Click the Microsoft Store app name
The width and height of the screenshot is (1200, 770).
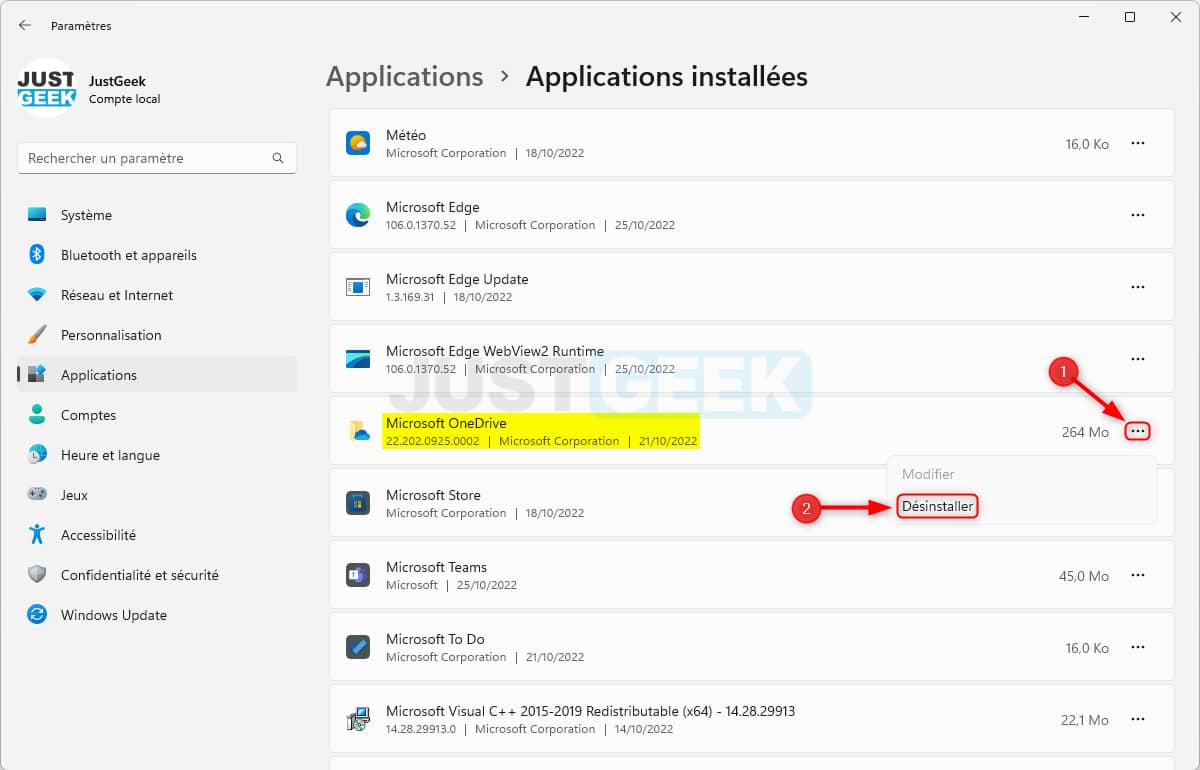[x=433, y=495]
